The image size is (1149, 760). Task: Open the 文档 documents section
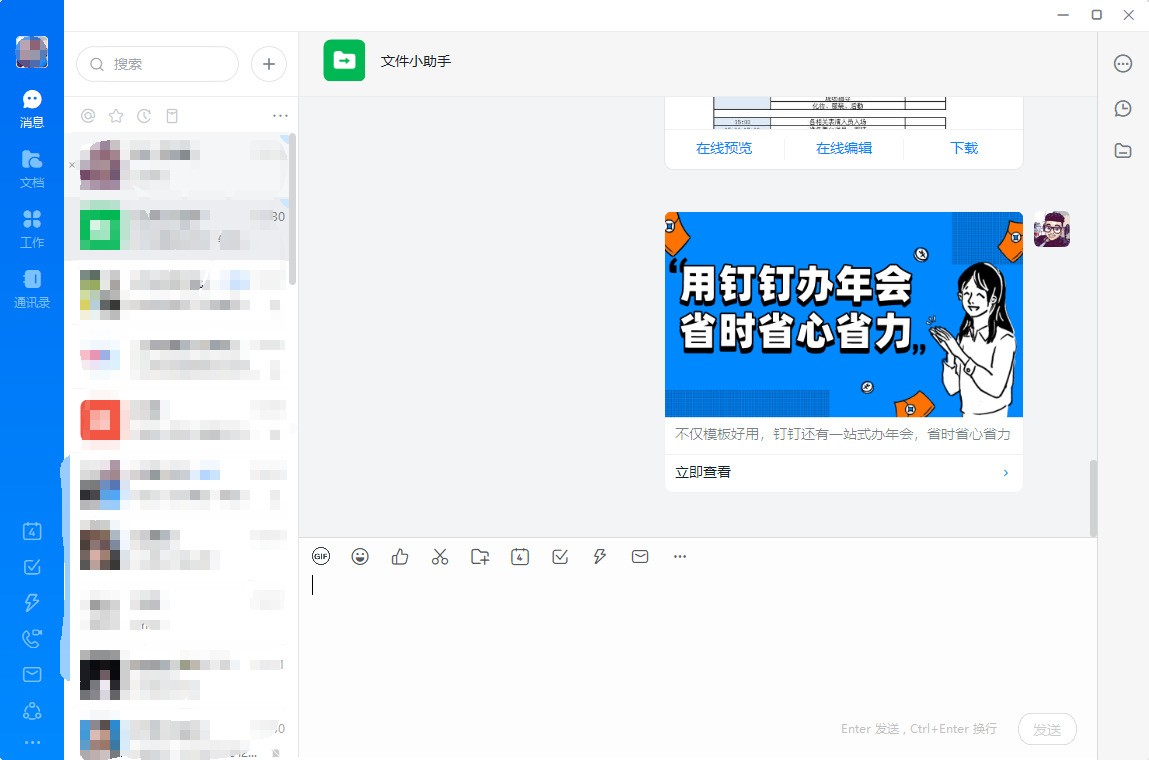pos(32,169)
